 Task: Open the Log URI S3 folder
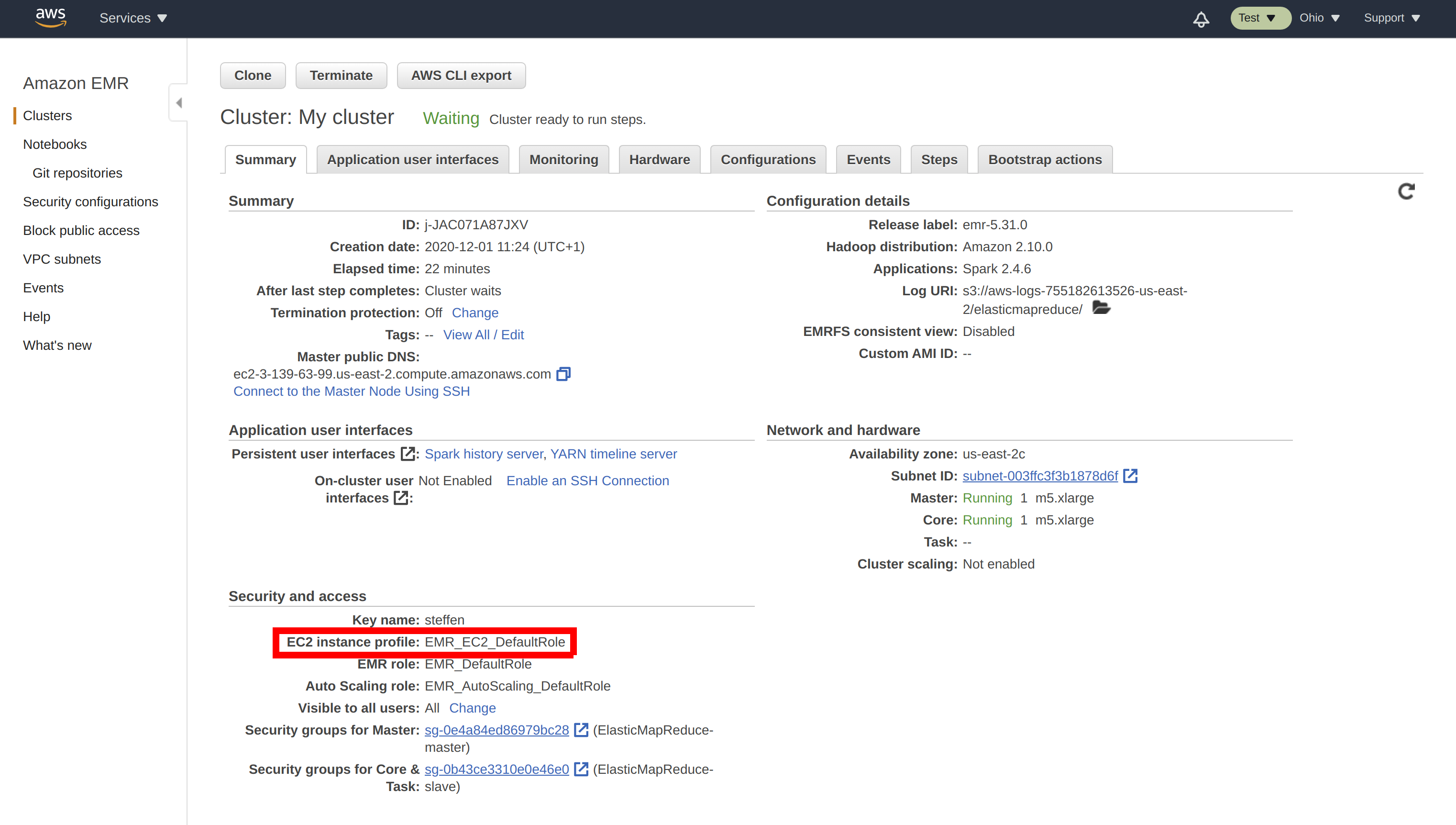1101,308
